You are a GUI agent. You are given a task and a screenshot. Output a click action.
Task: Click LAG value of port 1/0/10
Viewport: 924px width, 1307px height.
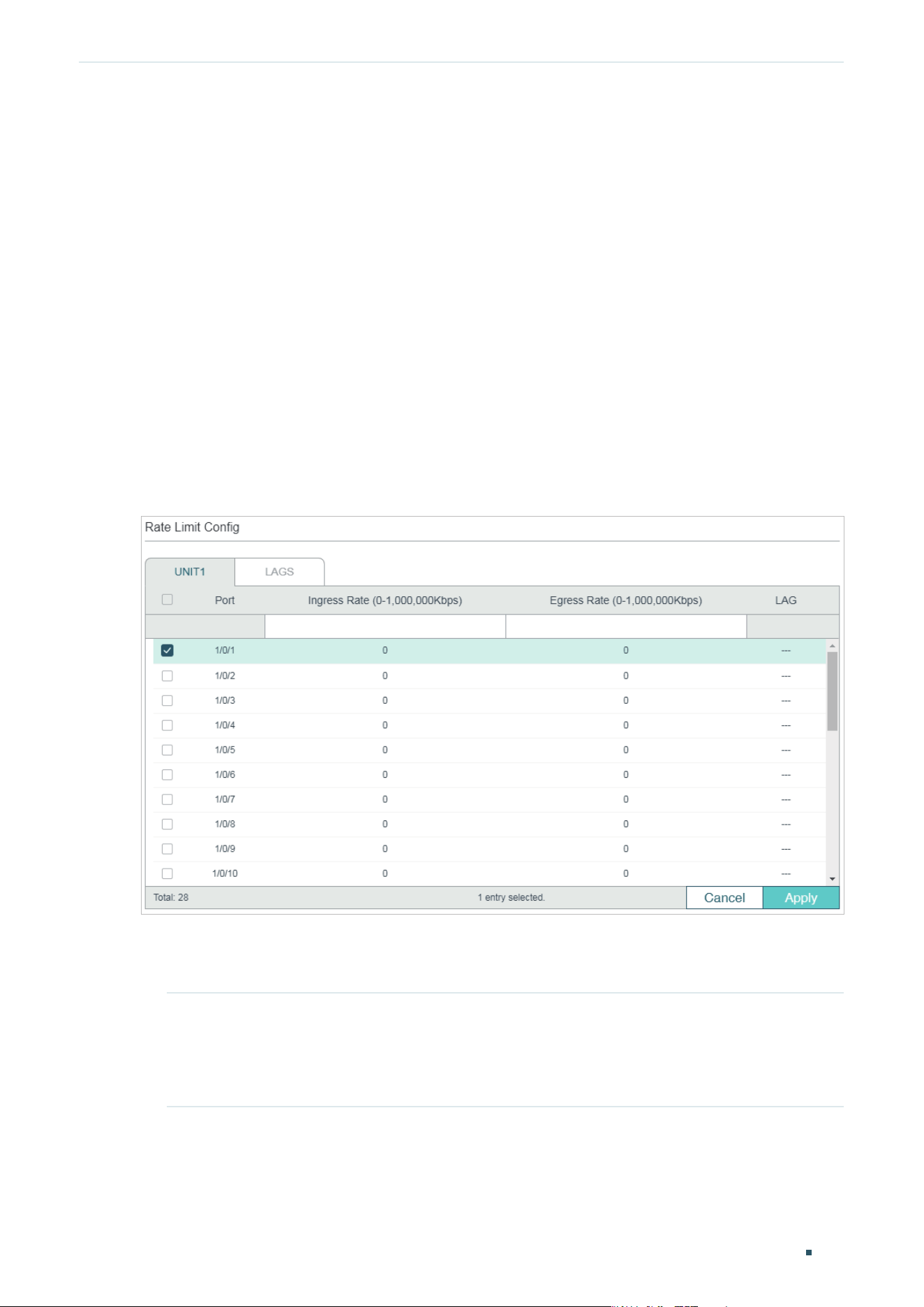(786, 873)
